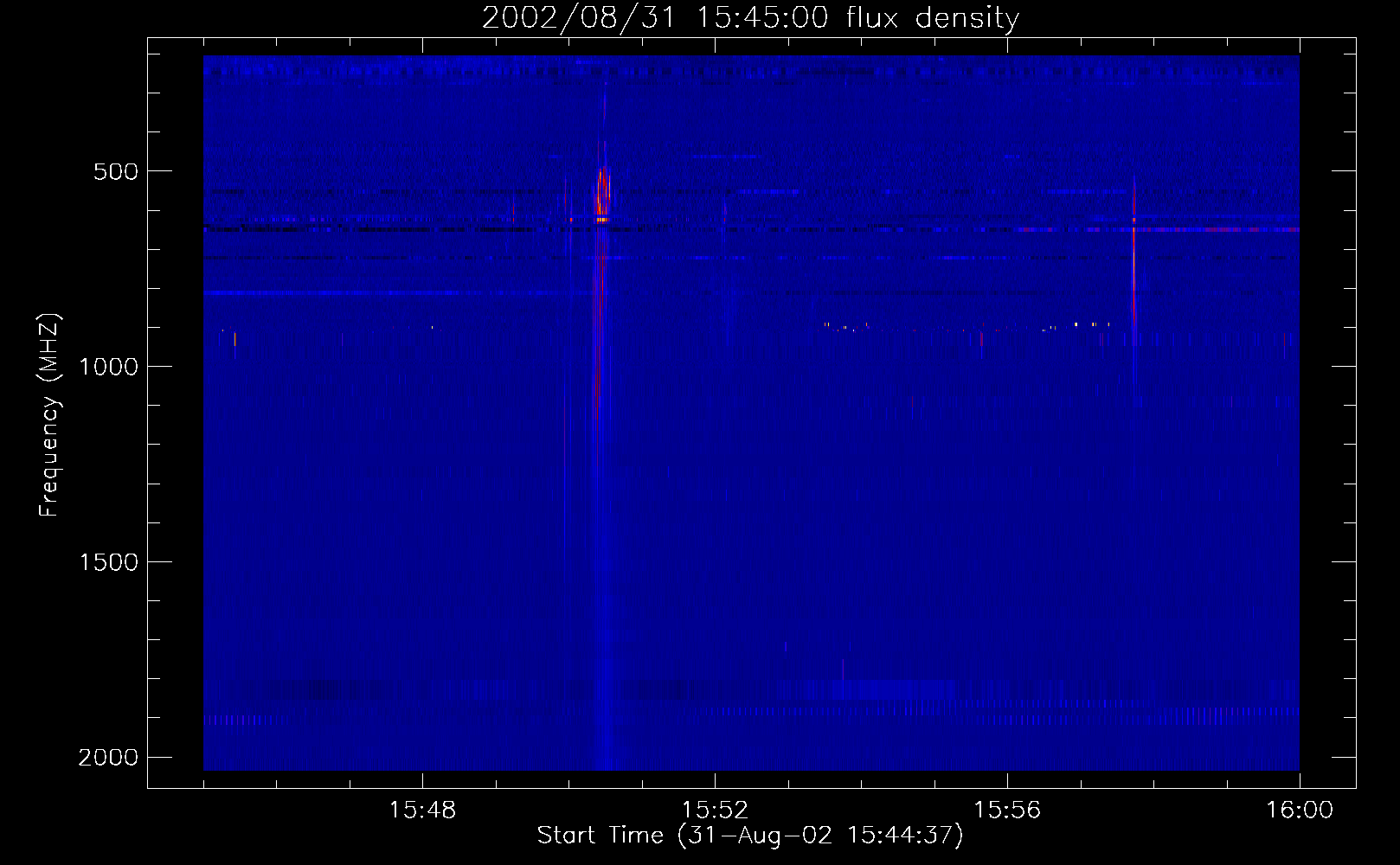Click the bright red burst near 500 MHz
1400x865 pixels.
(x=602, y=196)
